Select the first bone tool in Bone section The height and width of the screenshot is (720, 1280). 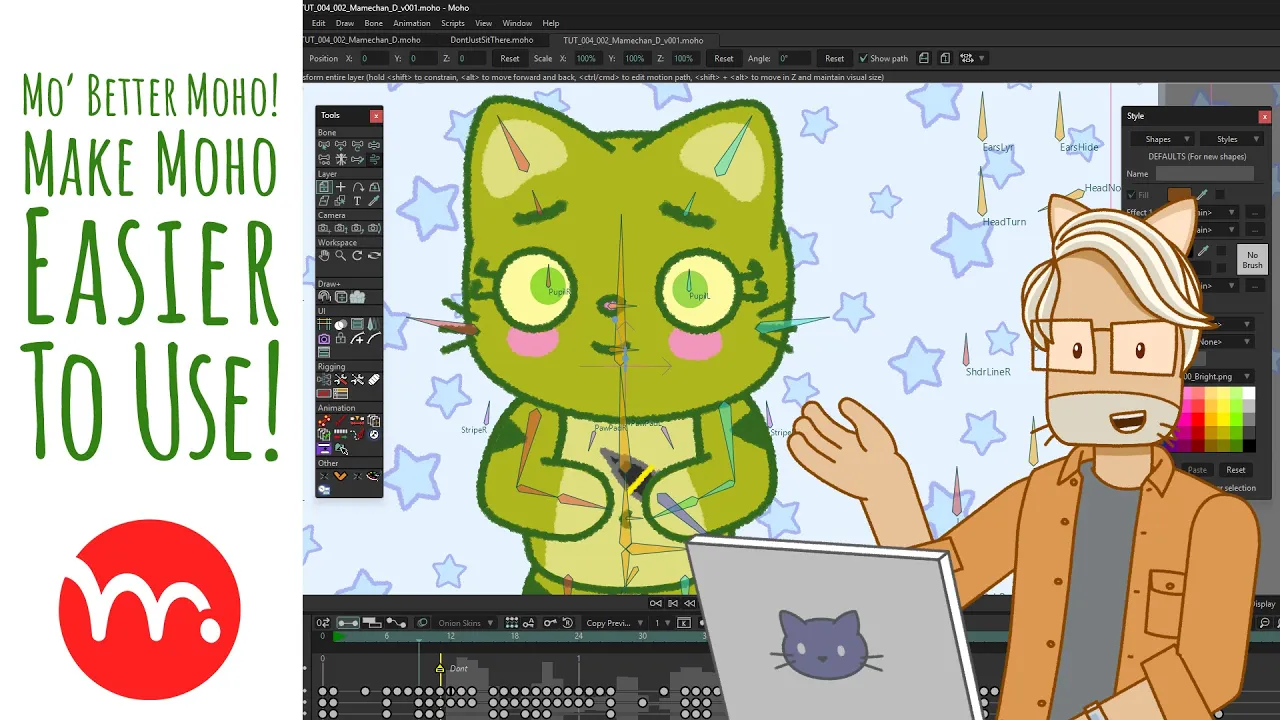[324, 145]
